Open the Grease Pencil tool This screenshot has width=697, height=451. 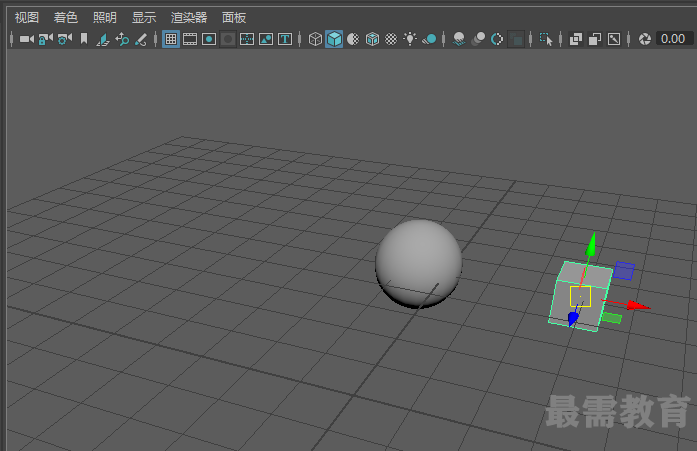point(140,39)
